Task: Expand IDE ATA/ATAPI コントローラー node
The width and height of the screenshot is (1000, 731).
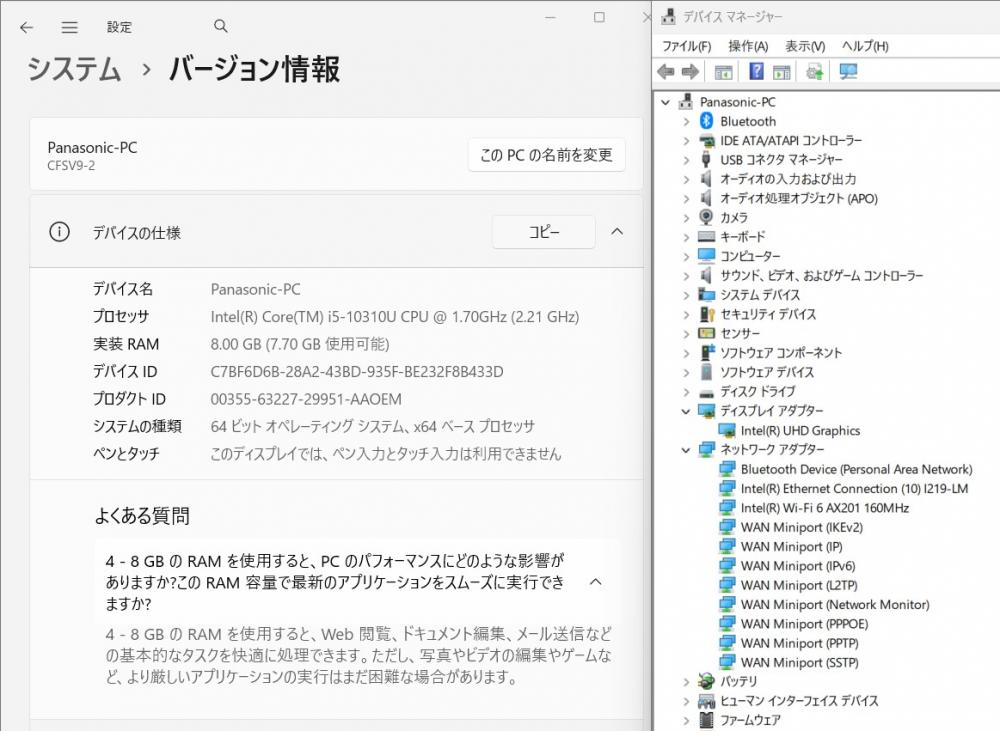Action: coord(686,140)
